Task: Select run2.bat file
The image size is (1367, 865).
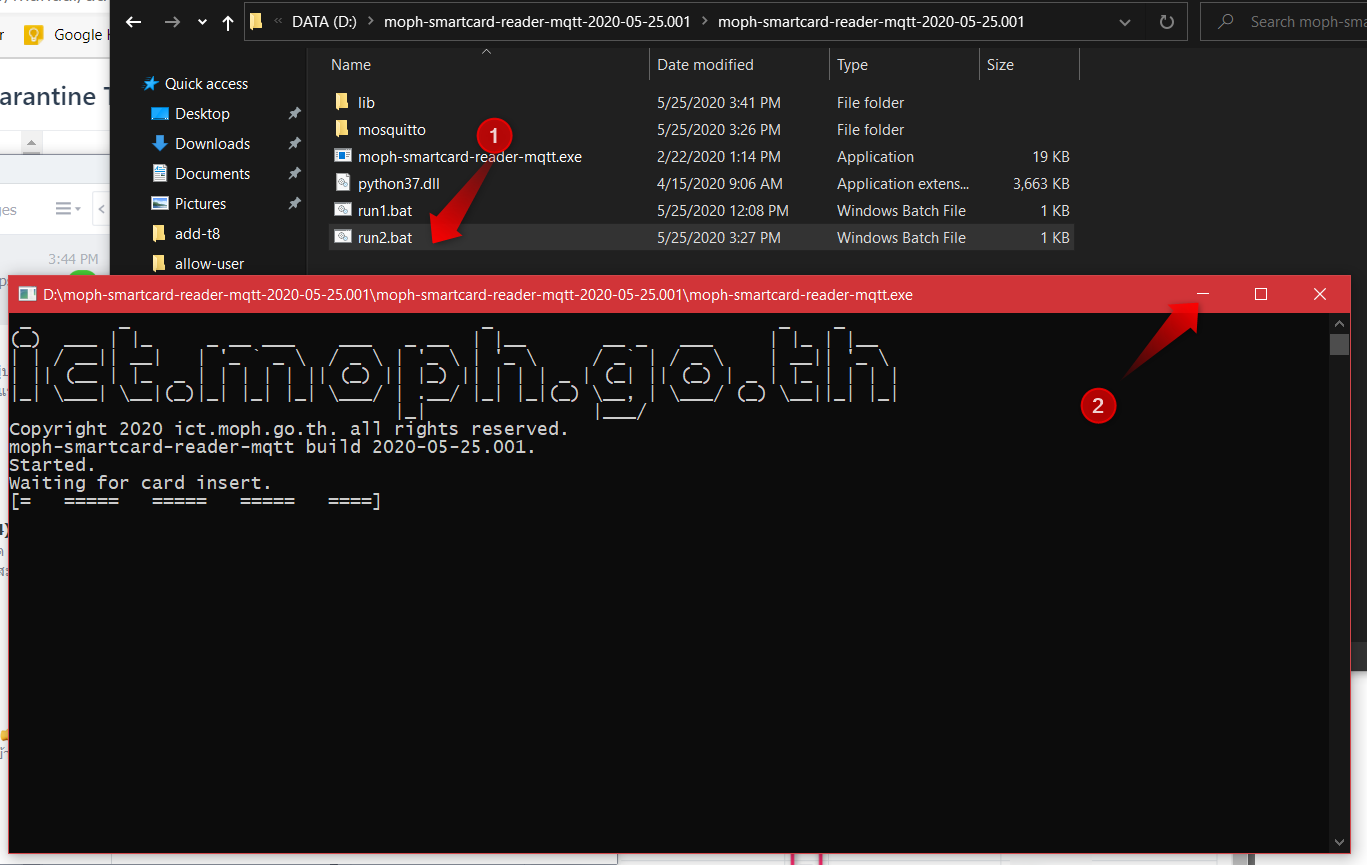Action: [385, 238]
